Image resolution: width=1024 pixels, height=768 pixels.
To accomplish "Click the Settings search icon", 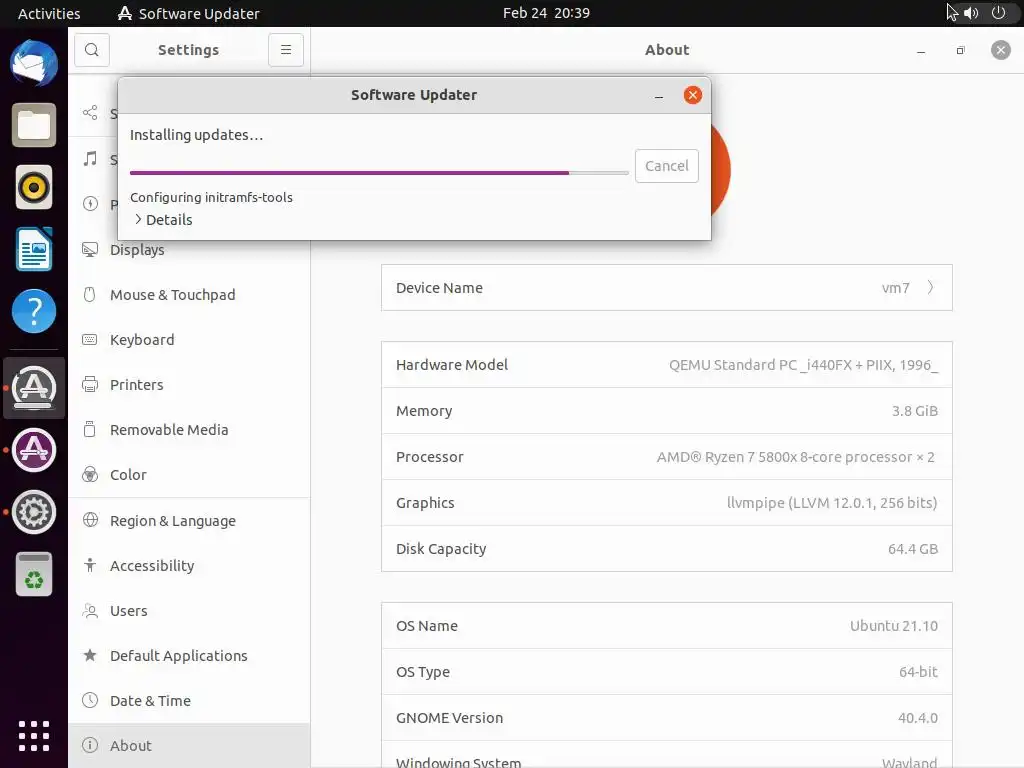I will click(92, 50).
